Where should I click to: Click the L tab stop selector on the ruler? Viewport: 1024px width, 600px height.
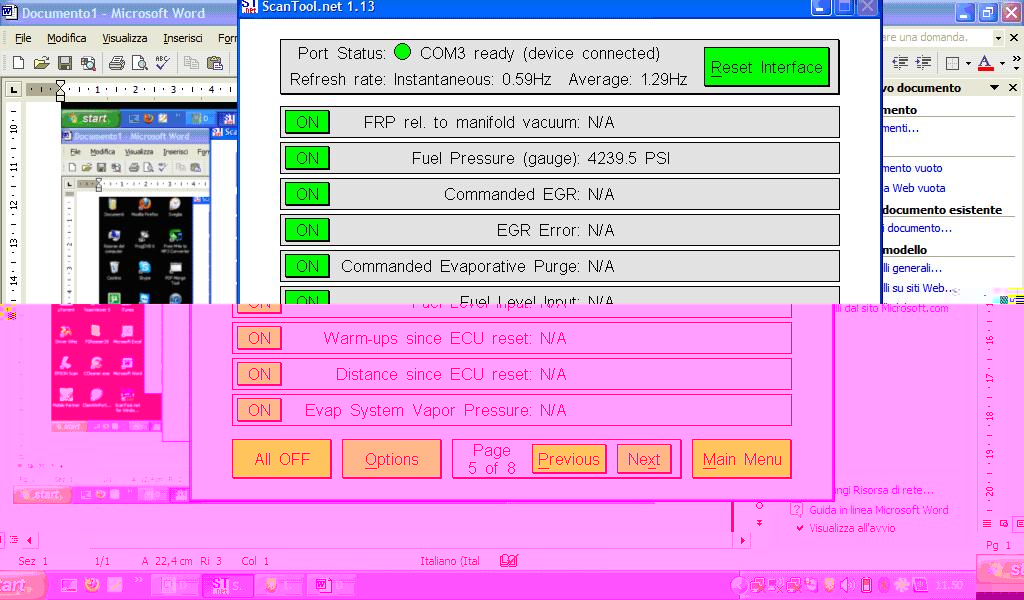point(13,89)
